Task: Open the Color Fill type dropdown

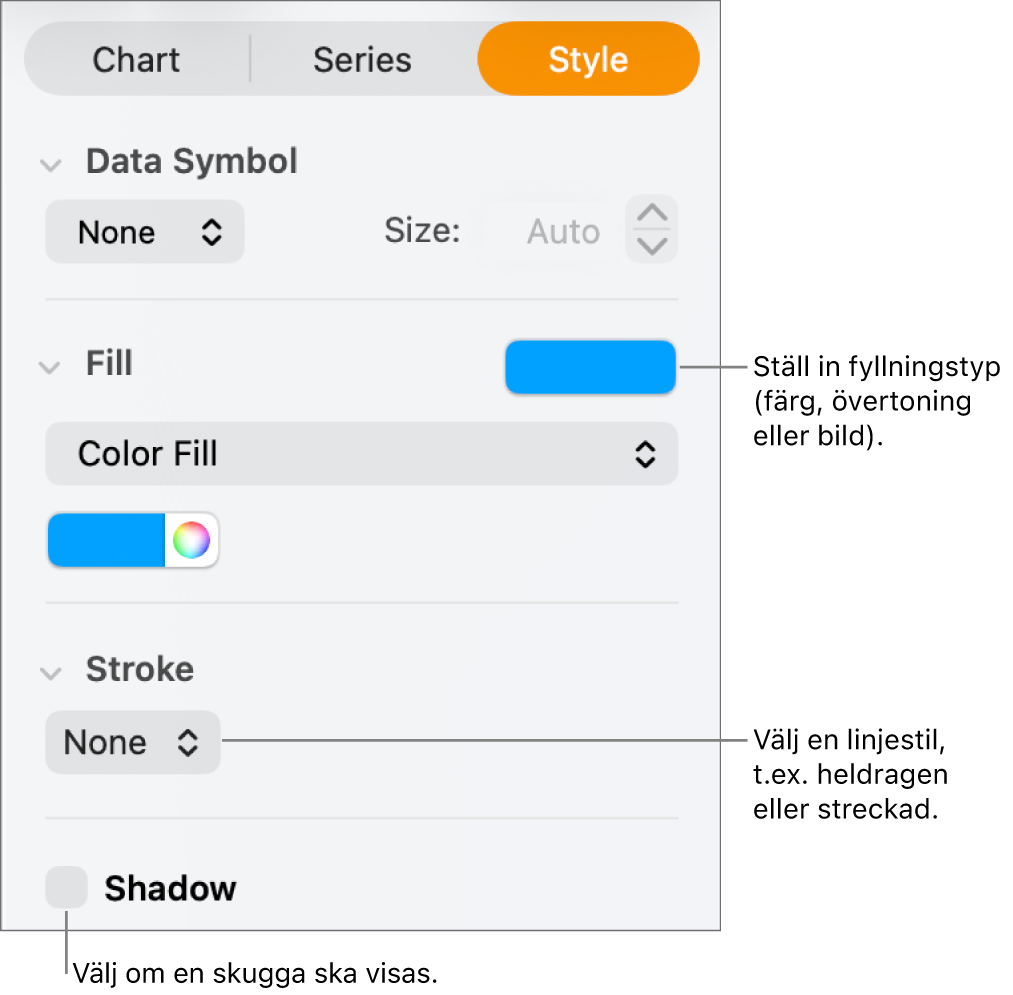Action: click(361, 454)
